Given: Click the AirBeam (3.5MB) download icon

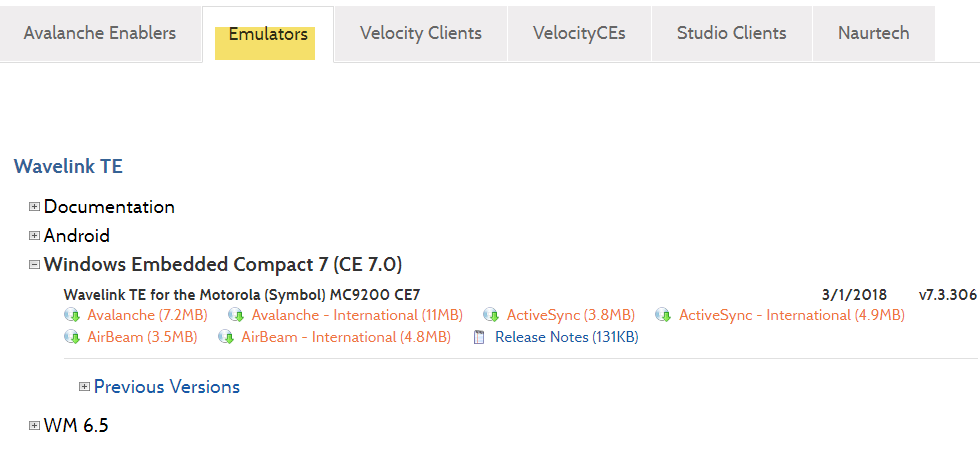Looking at the screenshot, I should [x=72, y=337].
